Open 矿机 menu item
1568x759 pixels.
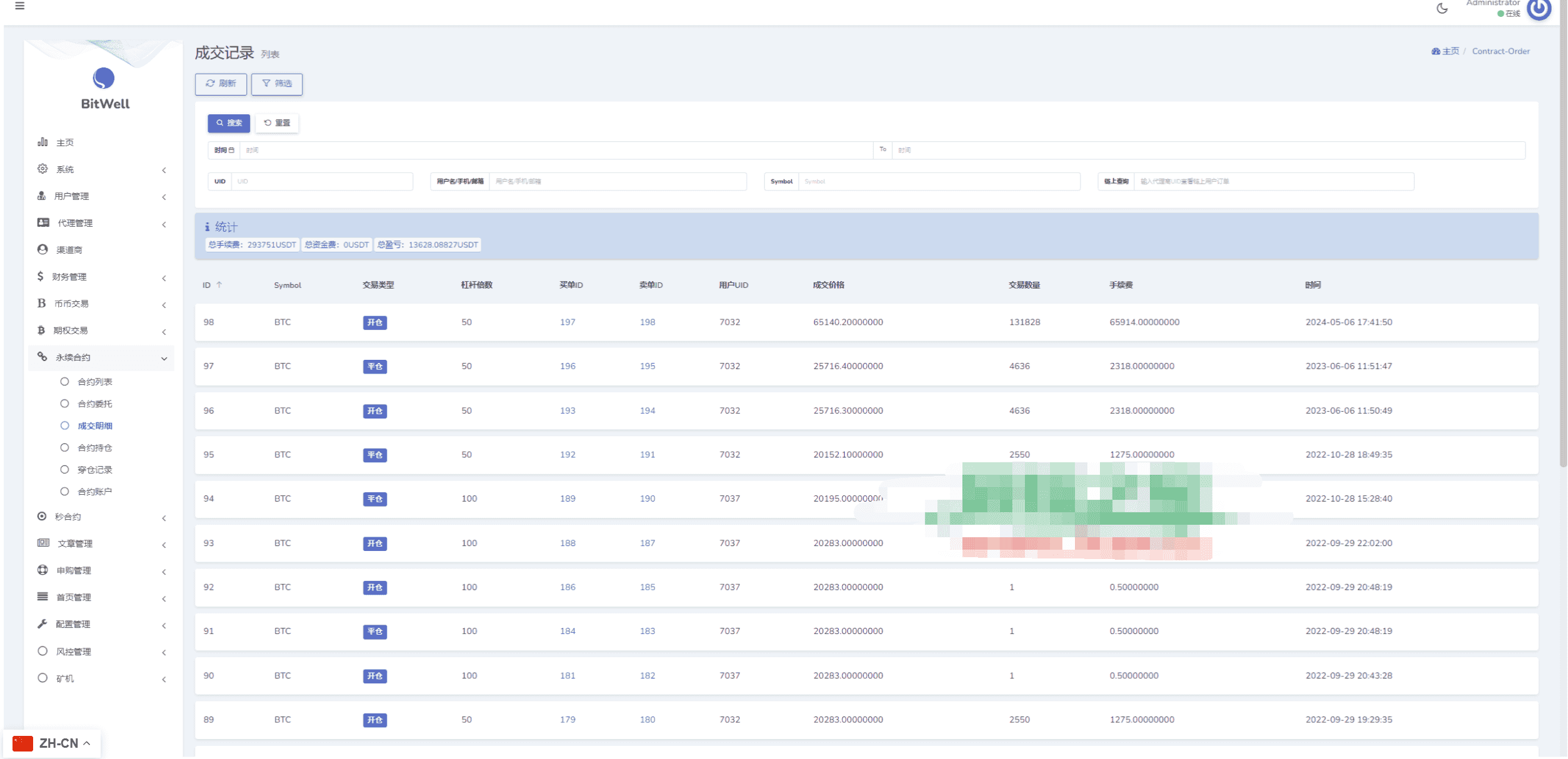click(x=101, y=678)
